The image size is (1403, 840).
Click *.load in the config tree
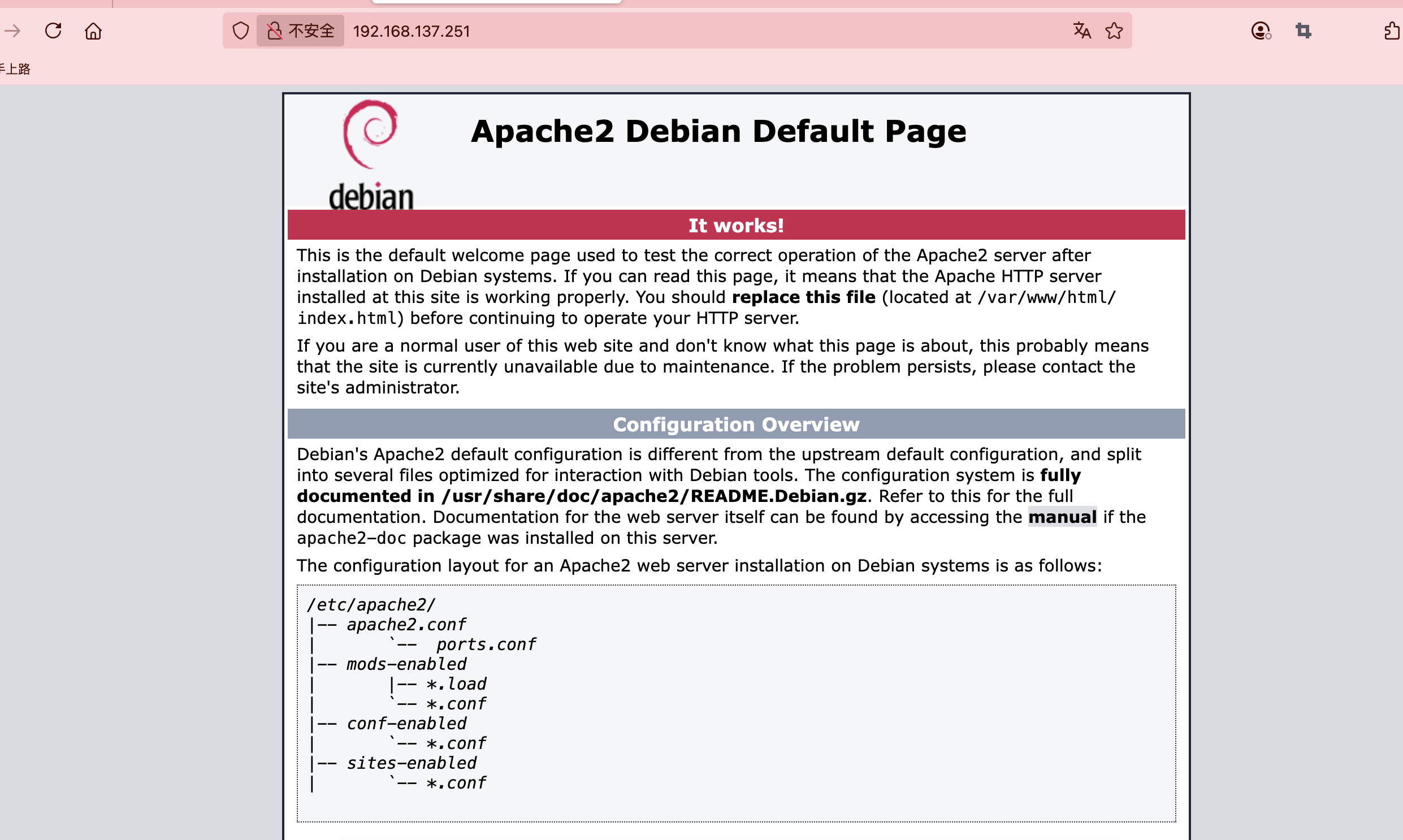[x=456, y=684]
